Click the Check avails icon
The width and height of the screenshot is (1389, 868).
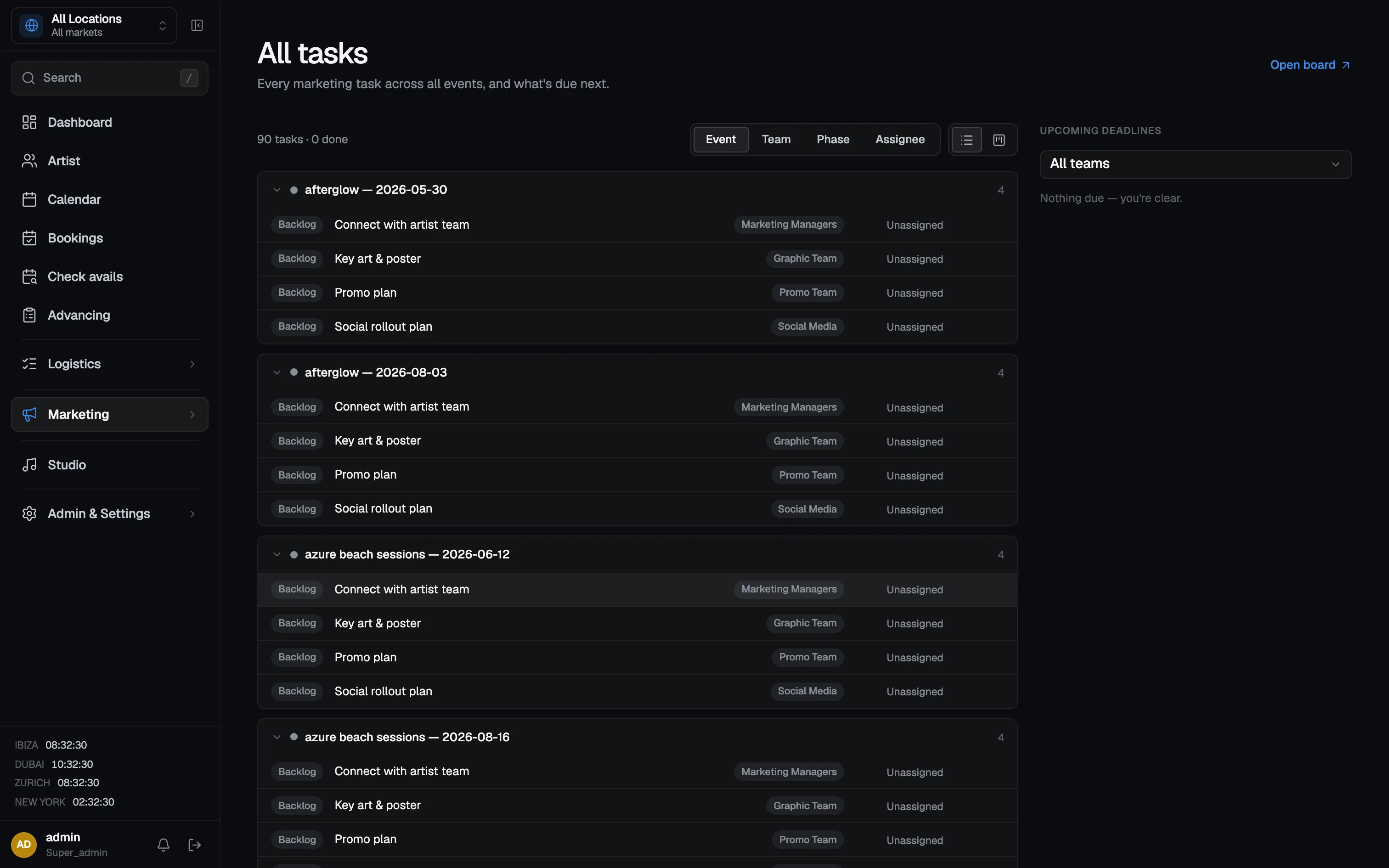point(29,276)
